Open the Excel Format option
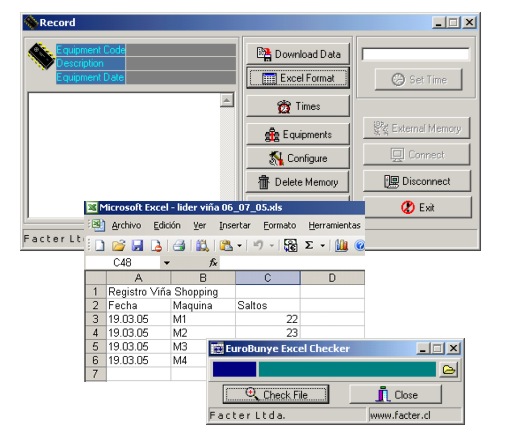The width and height of the screenshot is (508, 446). pyautogui.click(x=298, y=78)
